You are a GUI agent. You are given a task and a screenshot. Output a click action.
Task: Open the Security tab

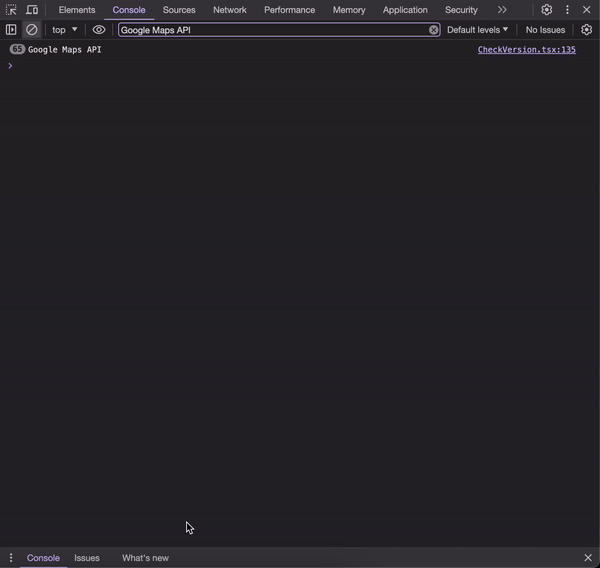click(461, 10)
